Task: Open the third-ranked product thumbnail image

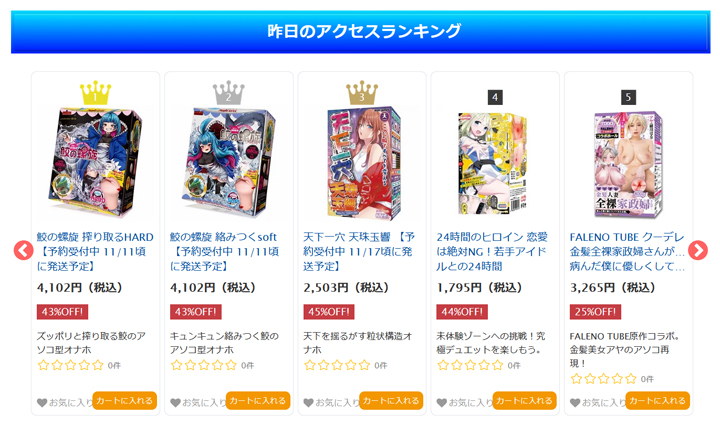Action: point(362,164)
